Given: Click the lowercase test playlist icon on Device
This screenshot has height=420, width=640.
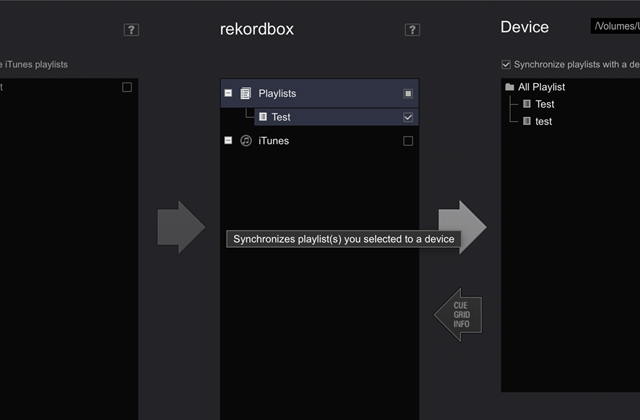Looking at the screenshot, I should 527,121.
